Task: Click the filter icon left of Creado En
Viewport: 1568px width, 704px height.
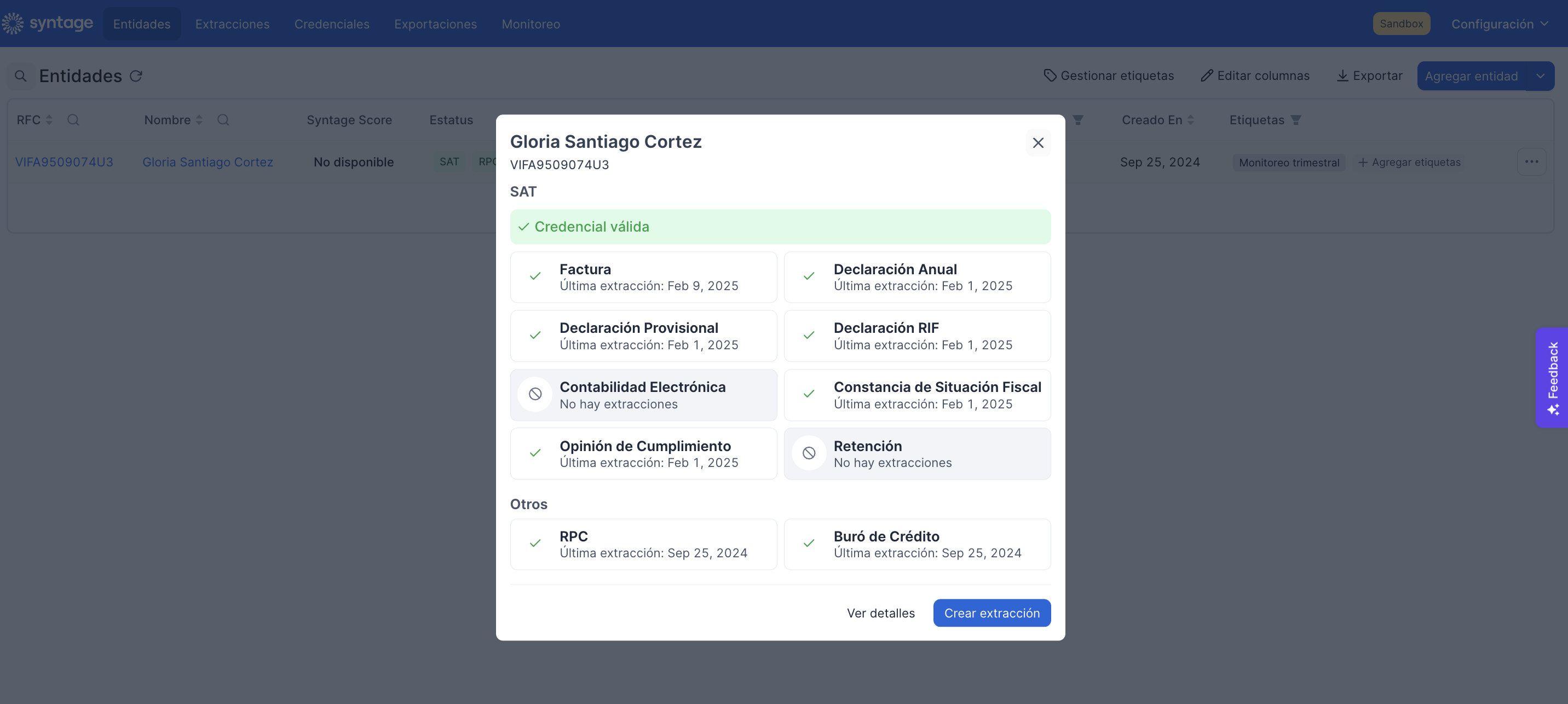Action: click(1077, 120)
